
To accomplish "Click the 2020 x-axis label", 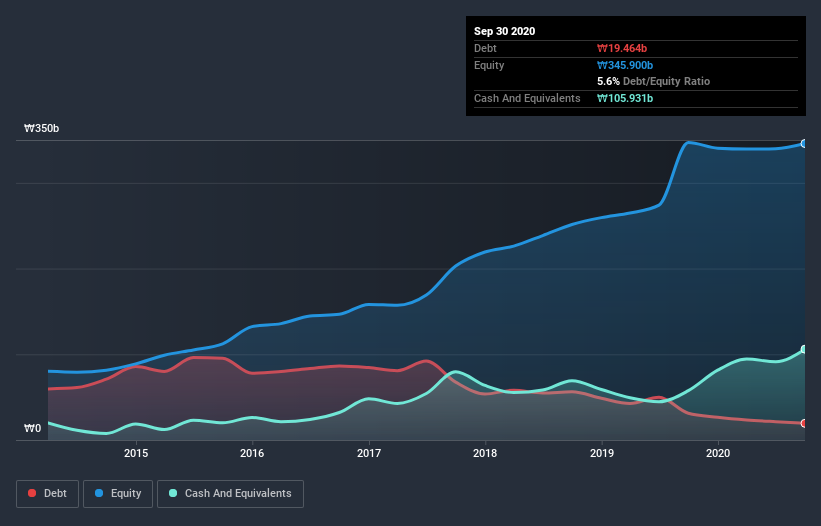I will pyautogui.click(x=718, y=453).
